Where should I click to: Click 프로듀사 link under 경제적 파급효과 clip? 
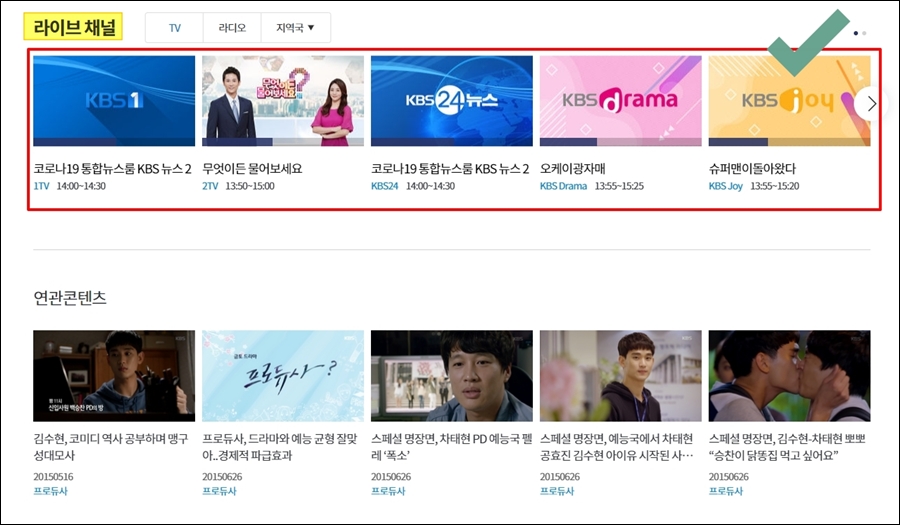point(219,491)
